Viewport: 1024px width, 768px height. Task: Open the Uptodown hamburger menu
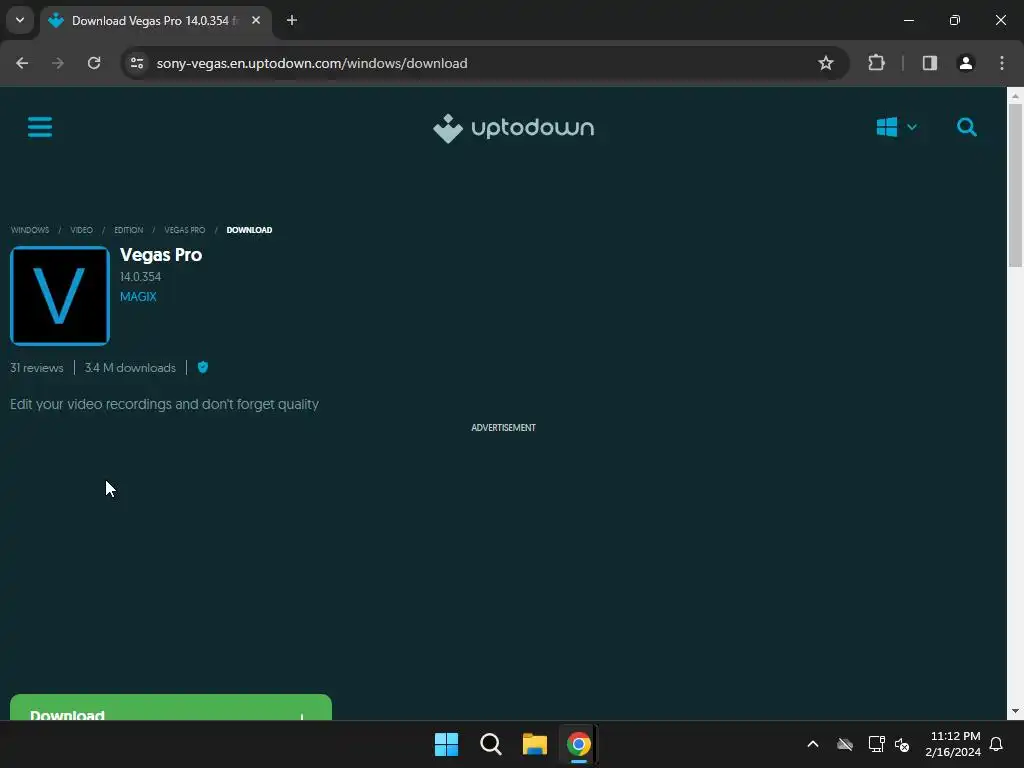click(x=40, y=127)
